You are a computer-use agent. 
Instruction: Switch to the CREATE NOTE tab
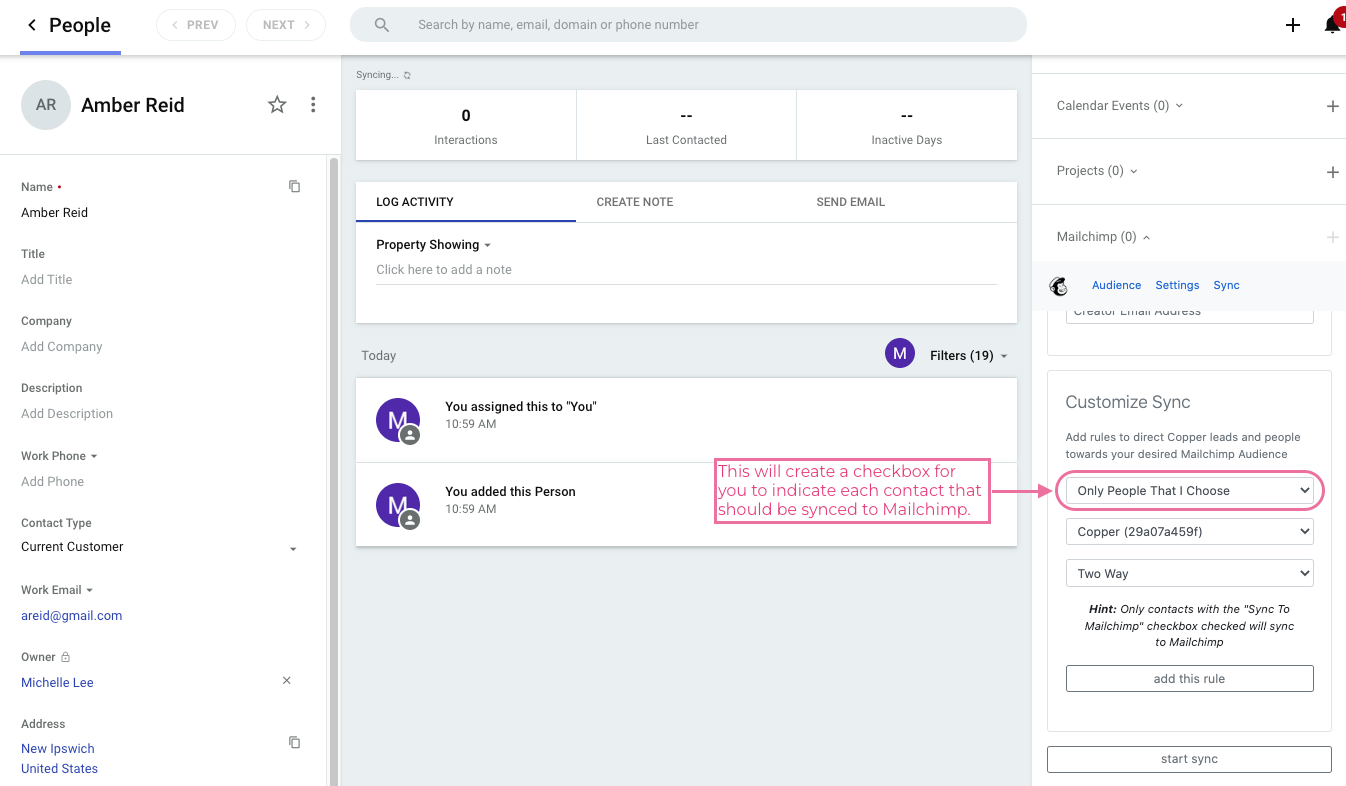point(635,202)
